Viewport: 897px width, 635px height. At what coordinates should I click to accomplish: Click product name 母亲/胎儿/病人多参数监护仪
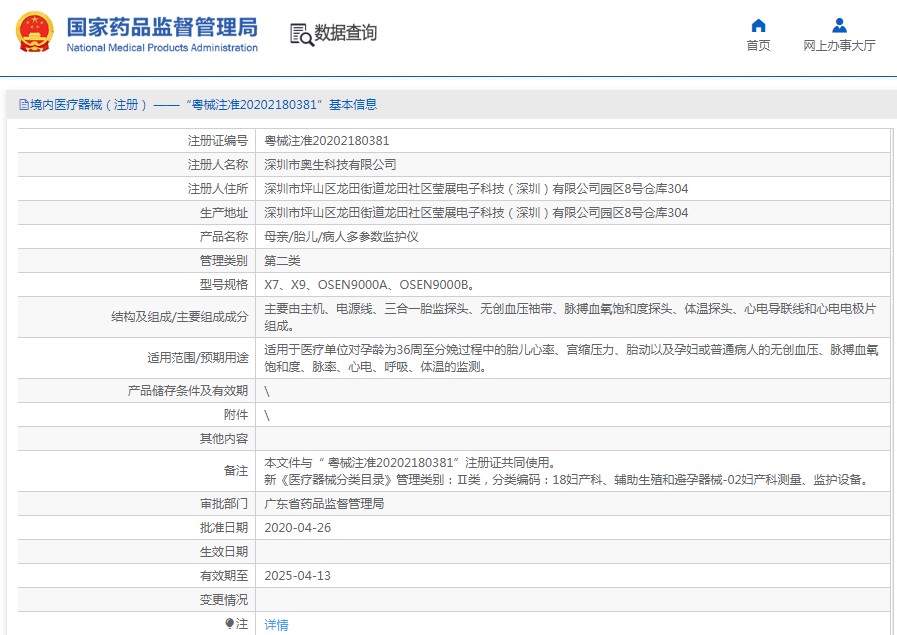click(x=341, y=237)
